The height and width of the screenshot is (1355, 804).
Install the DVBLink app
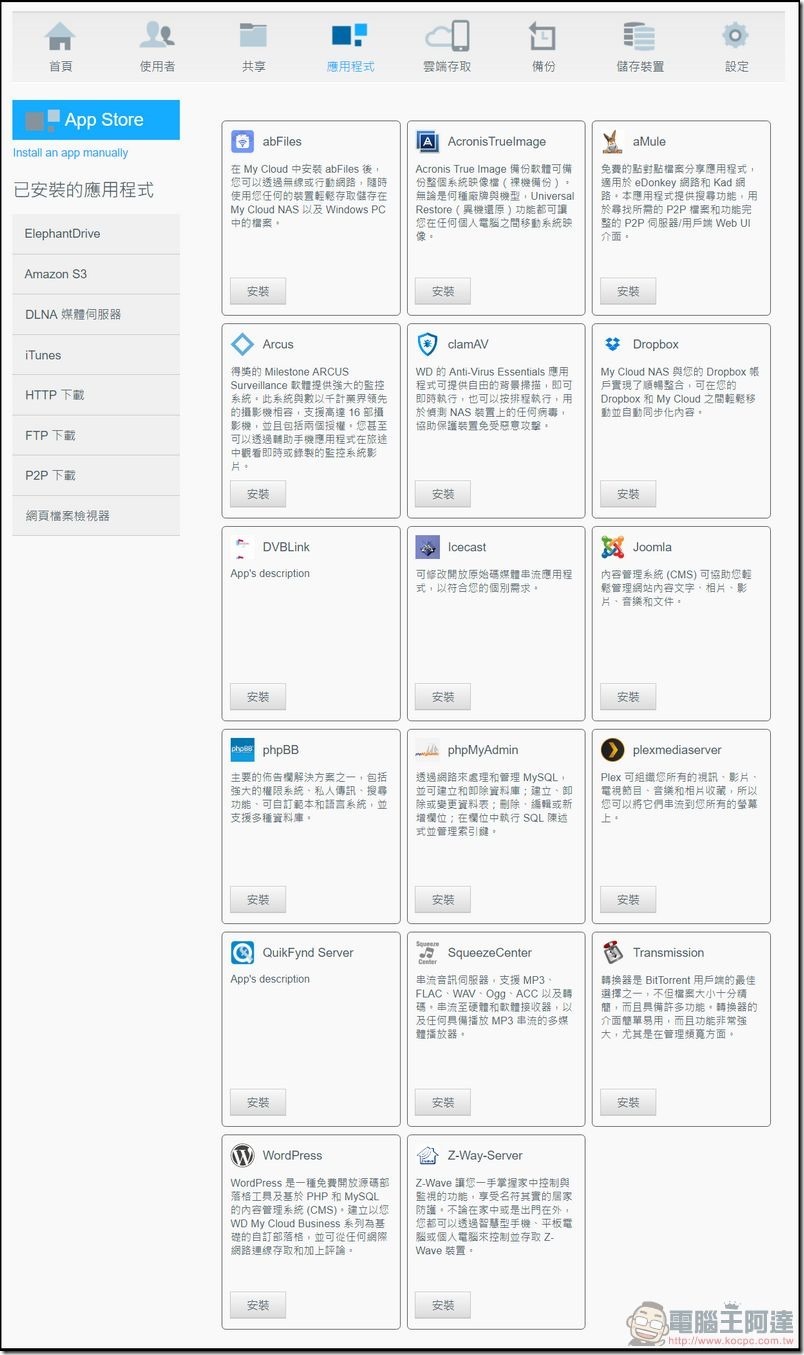pos(258,697)
